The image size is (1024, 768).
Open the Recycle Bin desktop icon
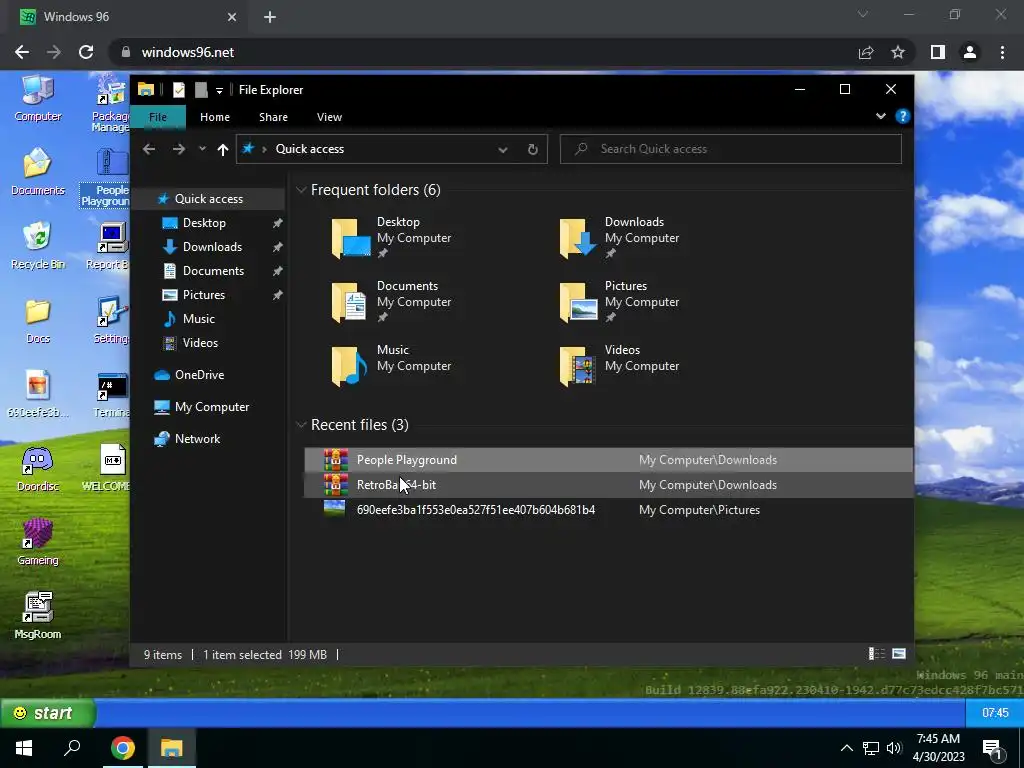(37, 246)
